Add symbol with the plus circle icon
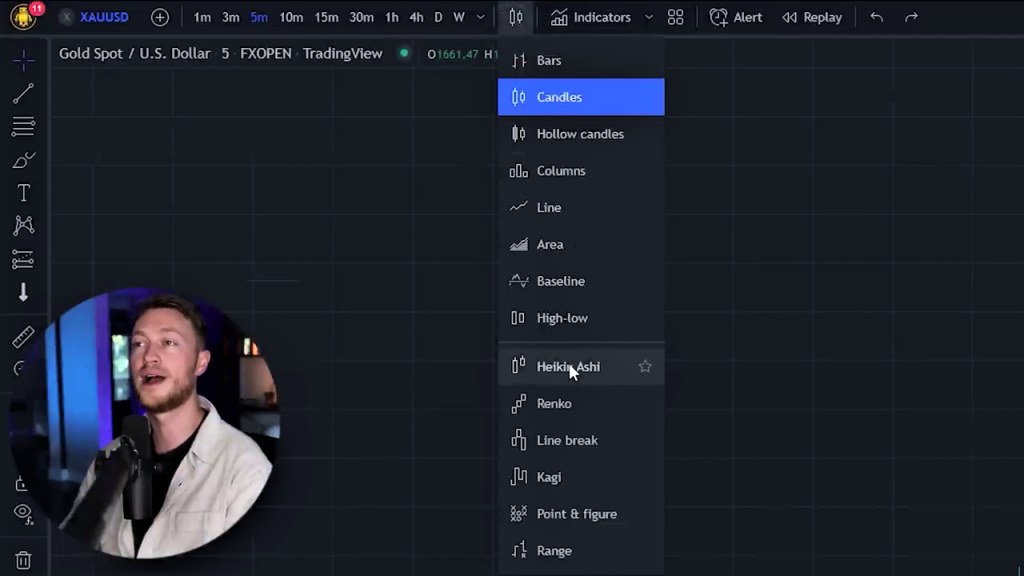1024x576 pixels. [x=160, y=17]
